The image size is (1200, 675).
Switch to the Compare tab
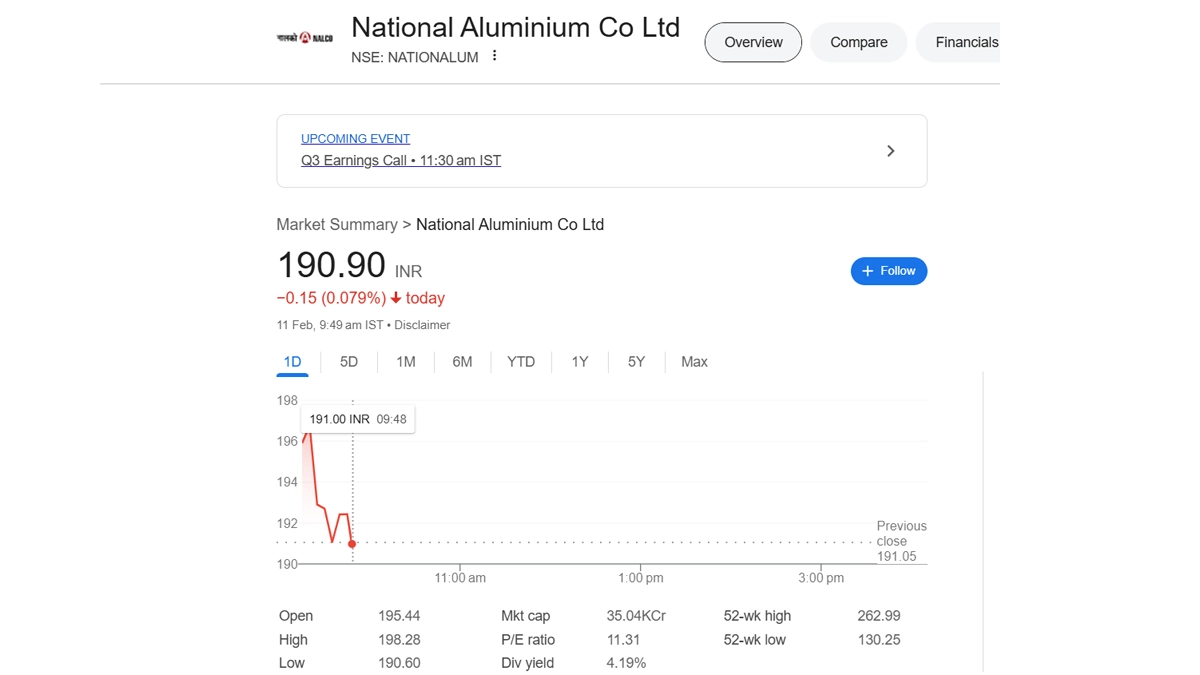point(858,42)
